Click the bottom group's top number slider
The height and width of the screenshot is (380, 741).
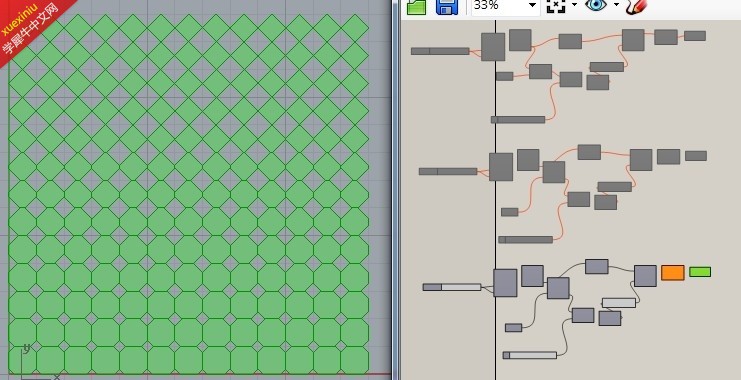click(452, 287)
